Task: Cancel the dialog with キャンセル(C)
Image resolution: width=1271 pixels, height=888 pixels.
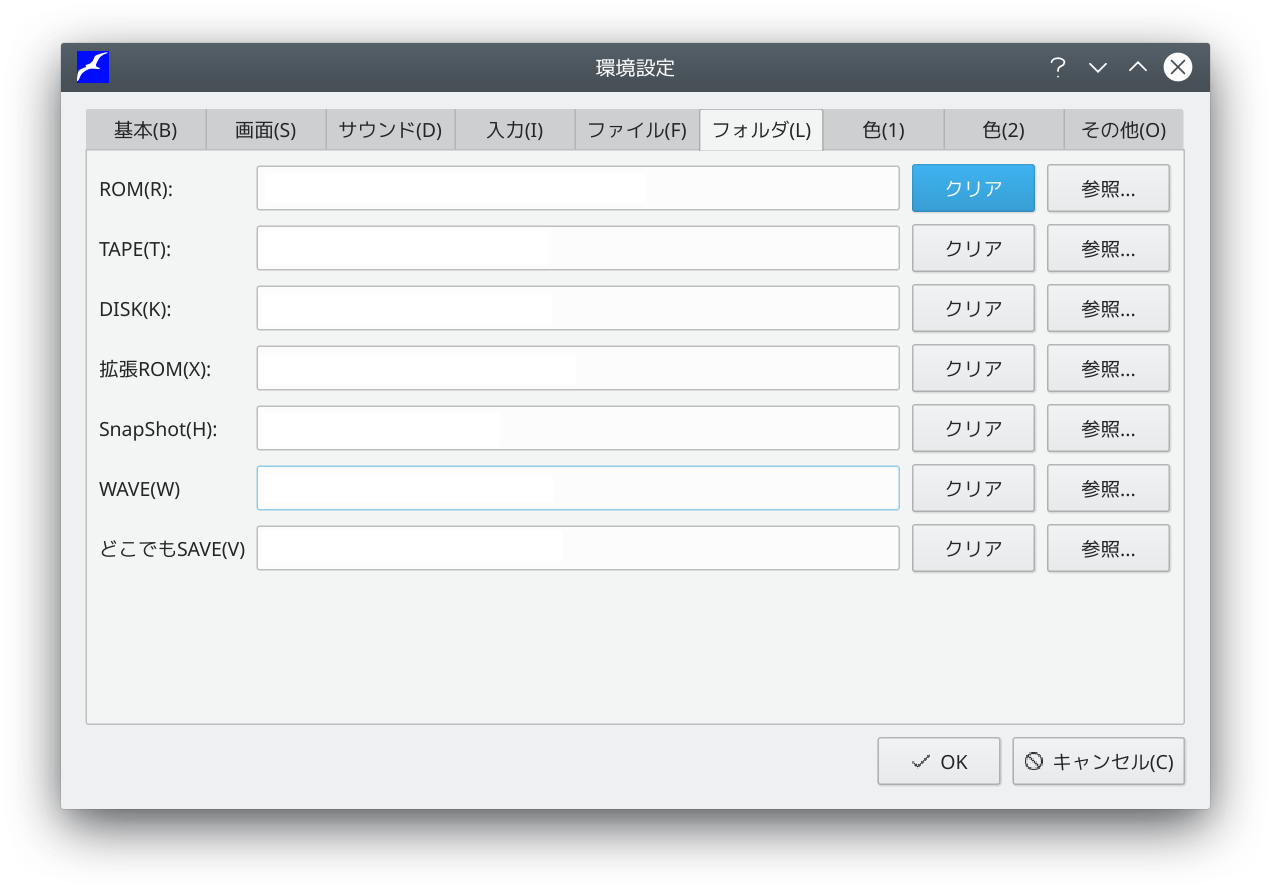Action: pos(1099,761)
